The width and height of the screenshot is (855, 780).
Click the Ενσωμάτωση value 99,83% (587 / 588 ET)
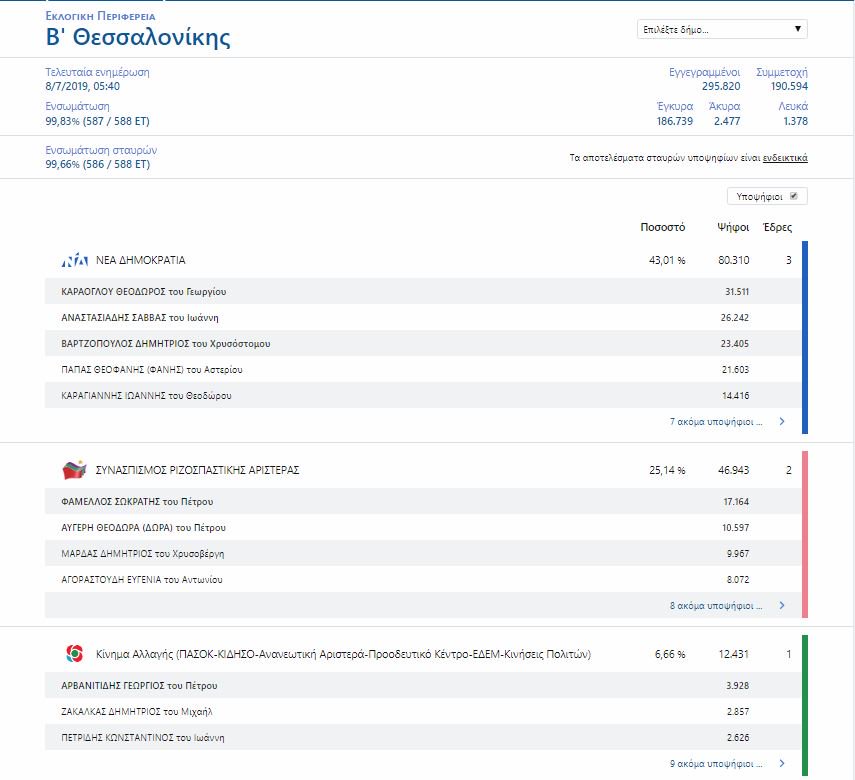point(98,121)
